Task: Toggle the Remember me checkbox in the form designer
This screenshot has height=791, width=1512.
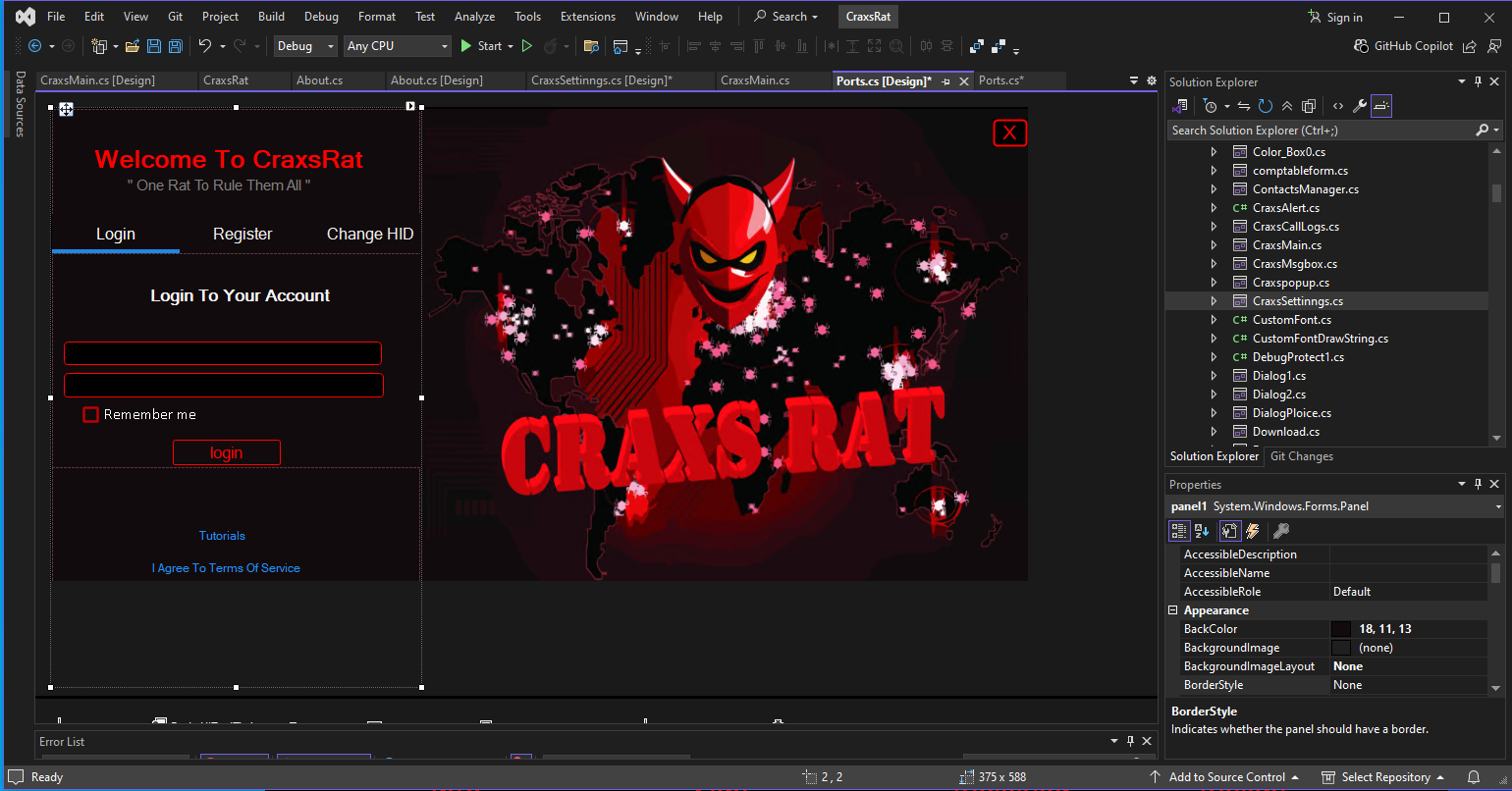Action: pos(90,414)
